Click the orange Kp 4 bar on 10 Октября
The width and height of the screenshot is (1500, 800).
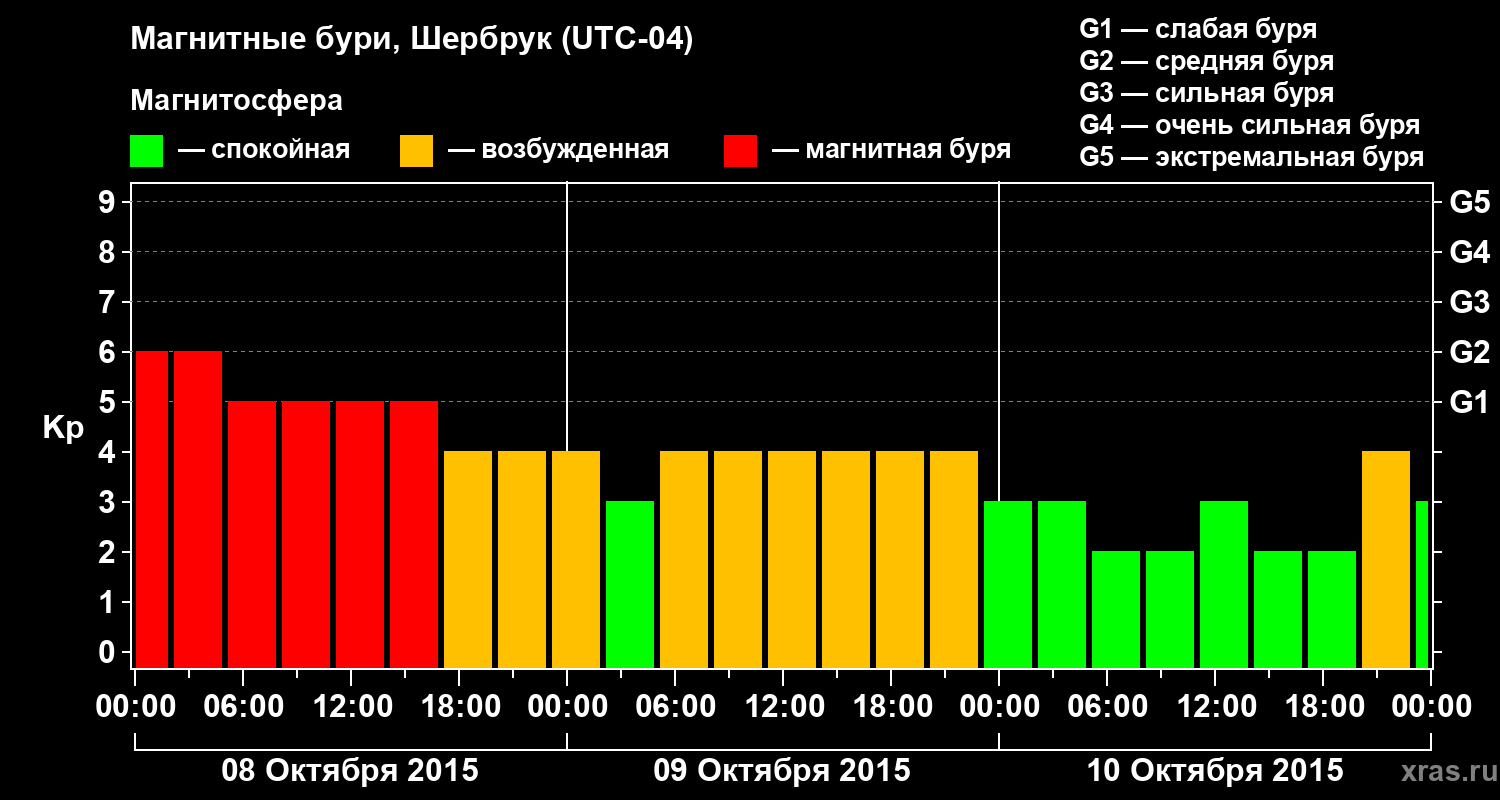(1386, 560)
